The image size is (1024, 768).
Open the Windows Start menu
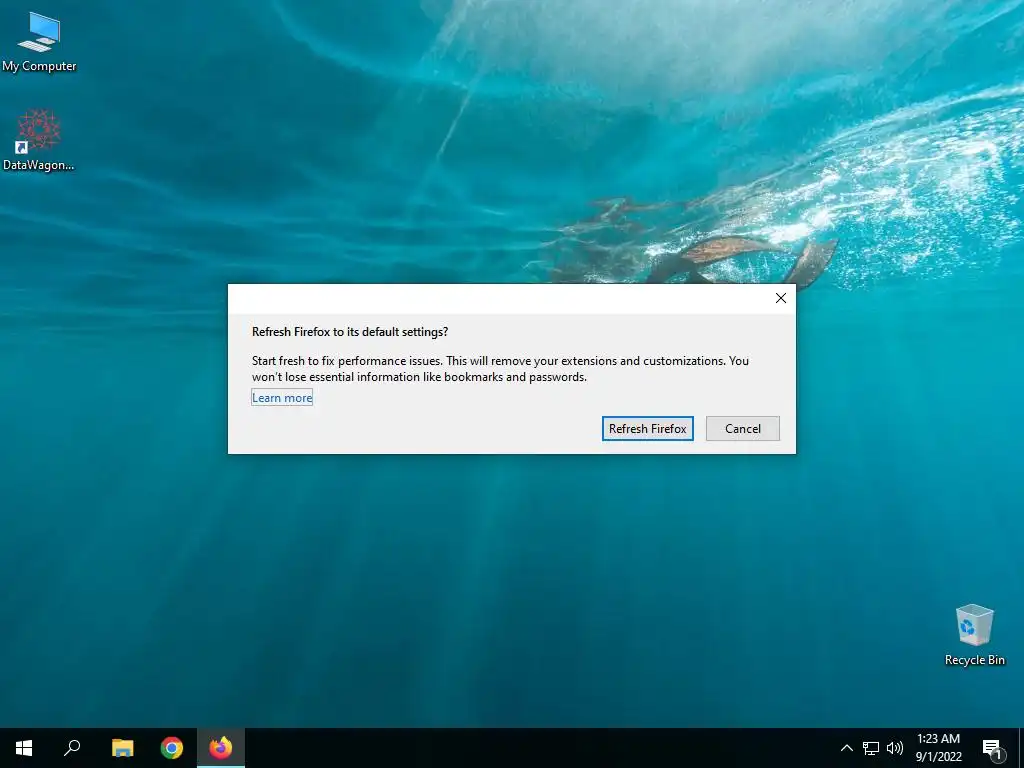[x=24, y=748]
